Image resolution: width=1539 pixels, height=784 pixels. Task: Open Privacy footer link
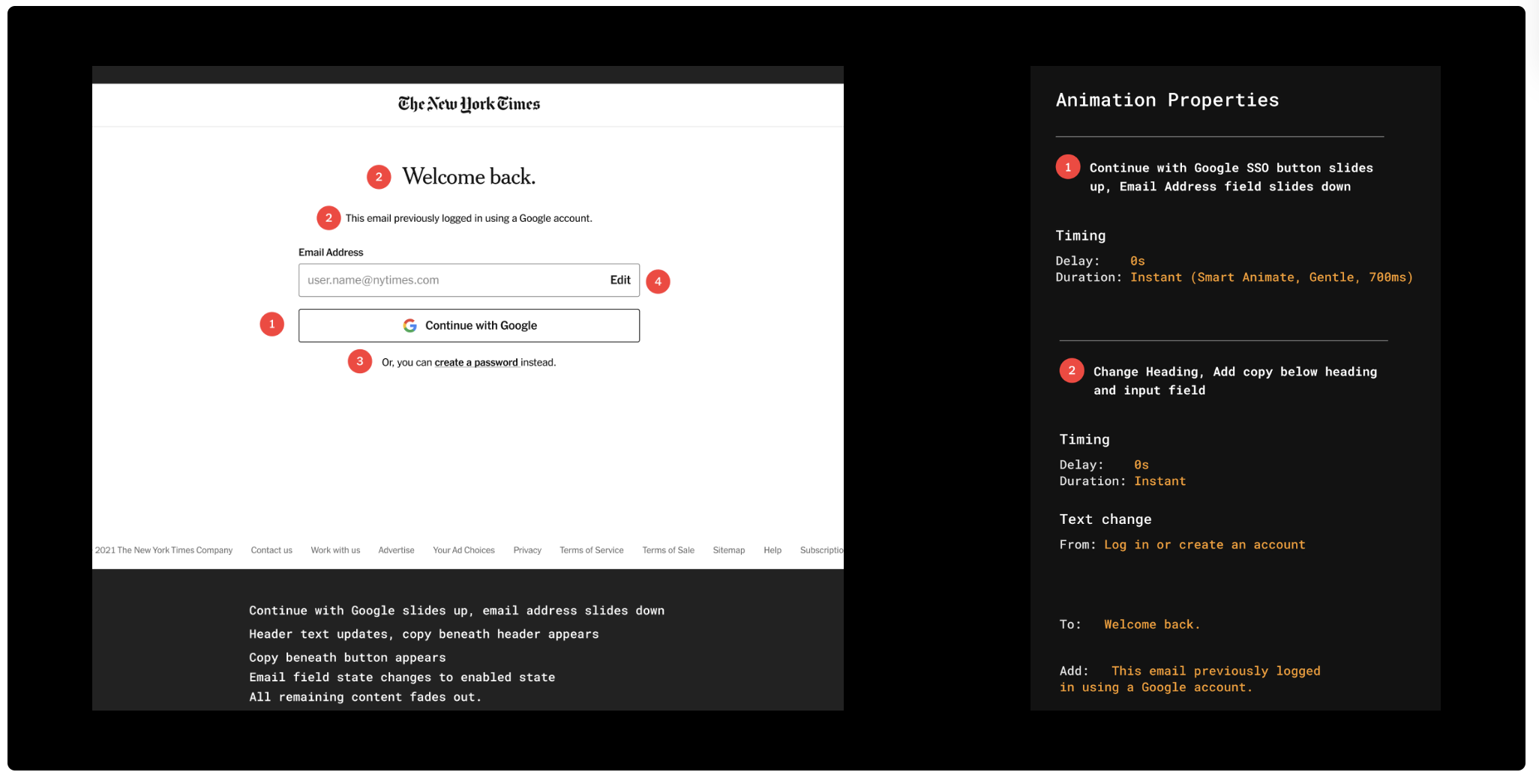pos(527,550)
